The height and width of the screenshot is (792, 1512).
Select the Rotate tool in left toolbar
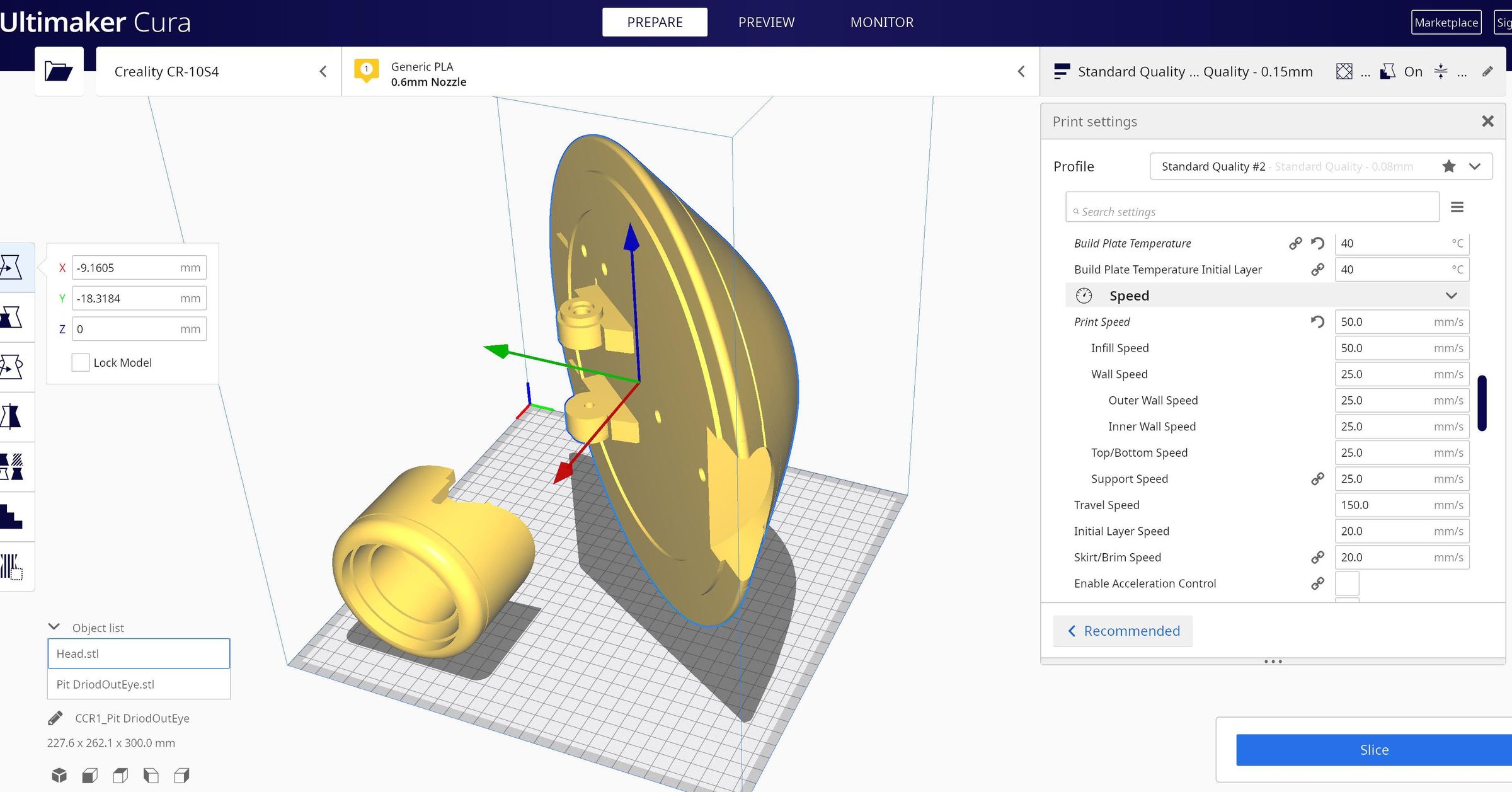click(x=13, y=367)
